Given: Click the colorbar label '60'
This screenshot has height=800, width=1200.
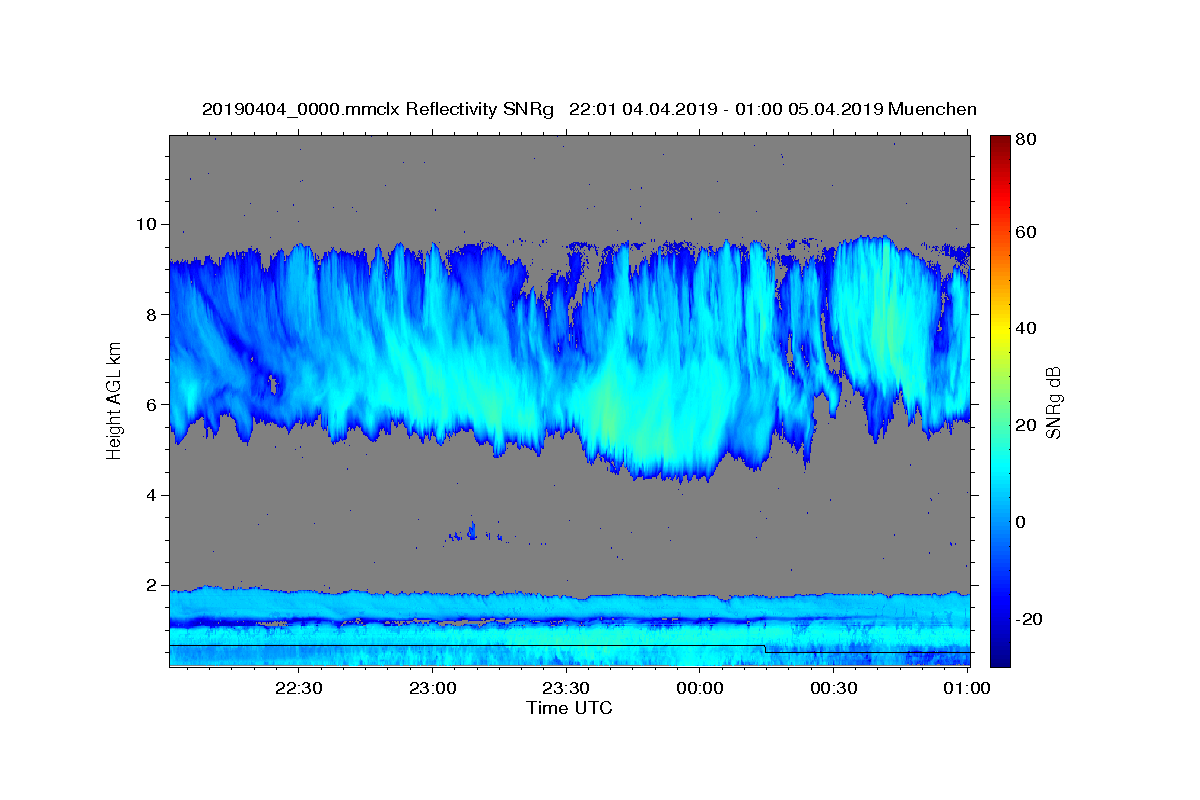Looking at the screenshot, I should [1026, 232].
